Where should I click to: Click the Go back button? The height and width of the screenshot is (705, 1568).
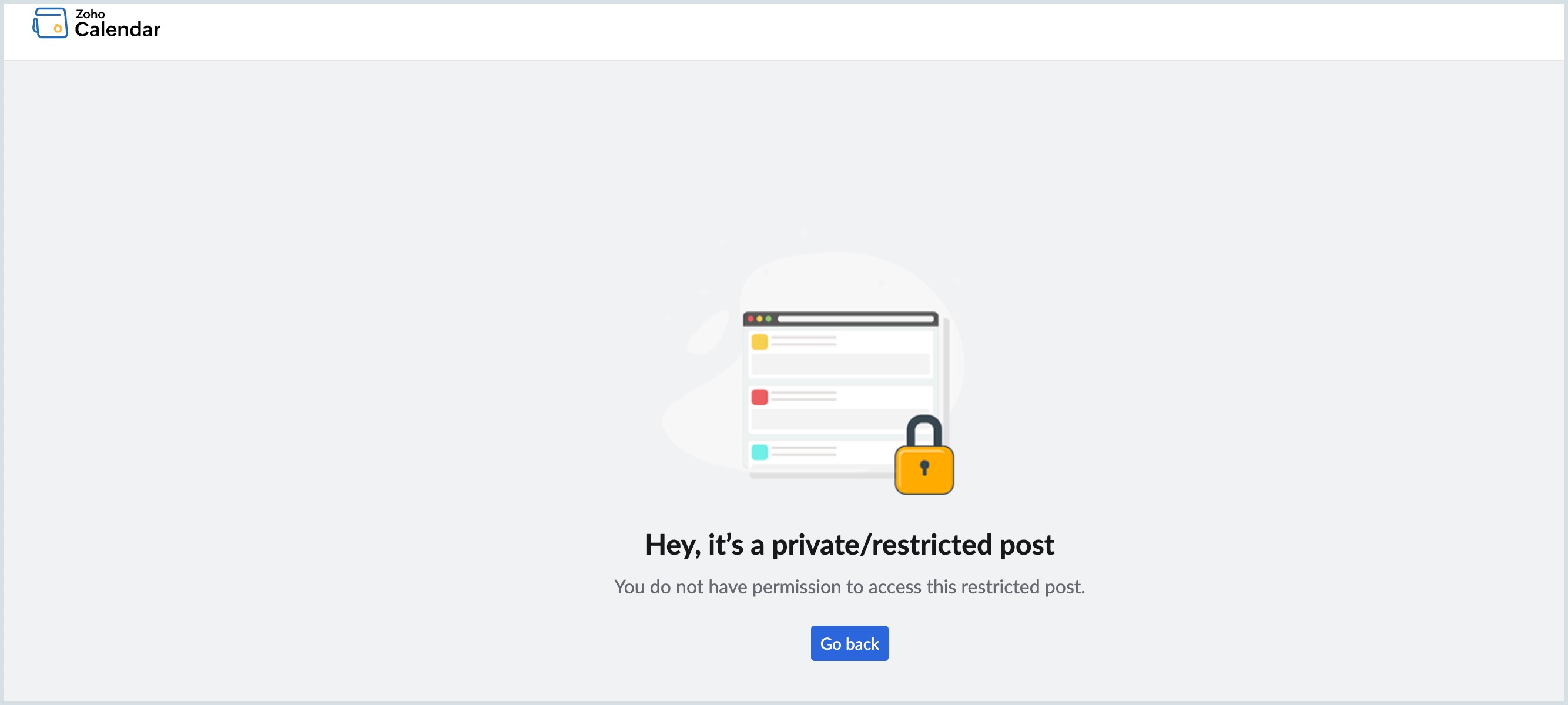tap(849, 643)
